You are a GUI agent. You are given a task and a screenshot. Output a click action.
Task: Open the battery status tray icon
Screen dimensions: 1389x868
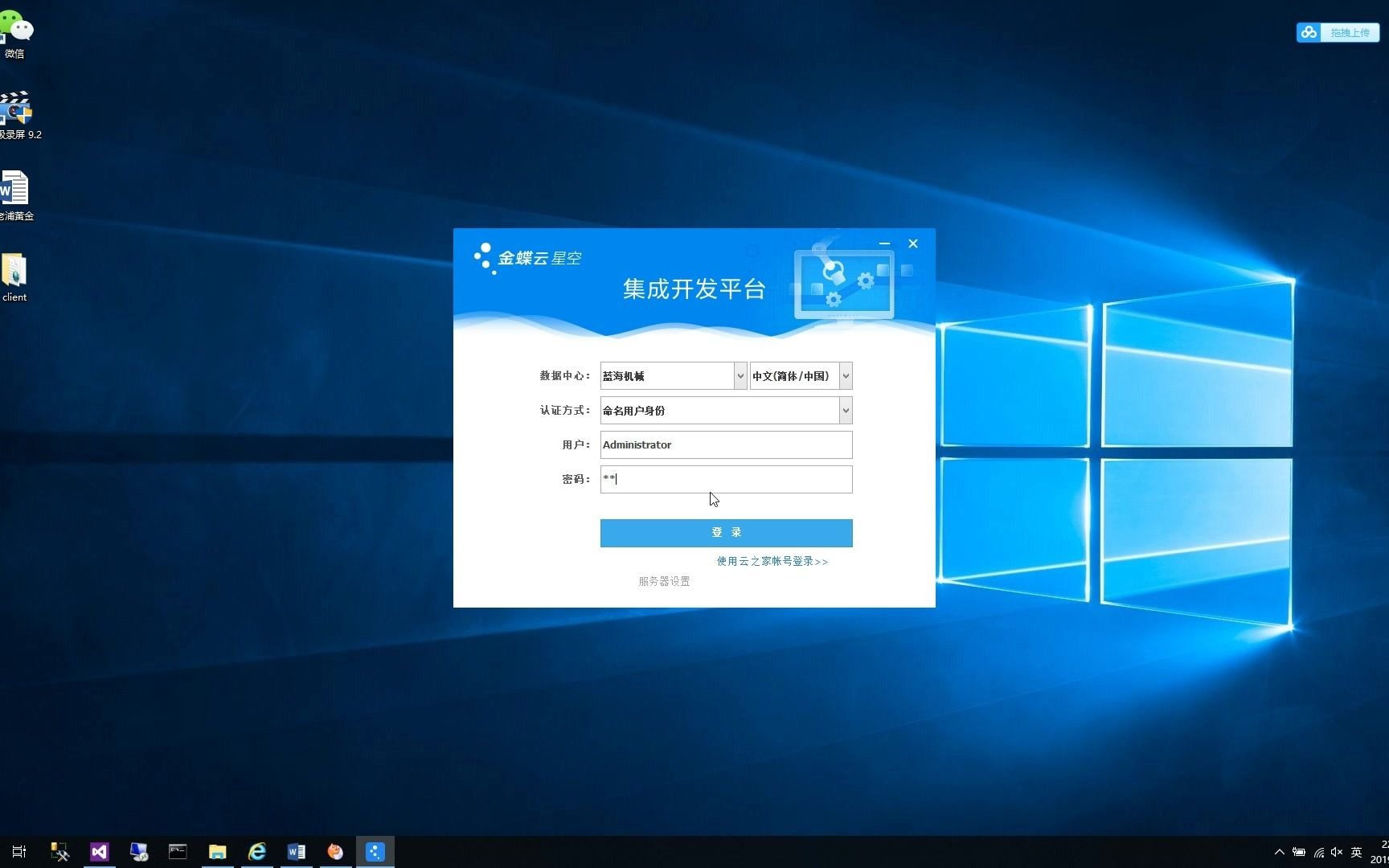[1299, 852]
